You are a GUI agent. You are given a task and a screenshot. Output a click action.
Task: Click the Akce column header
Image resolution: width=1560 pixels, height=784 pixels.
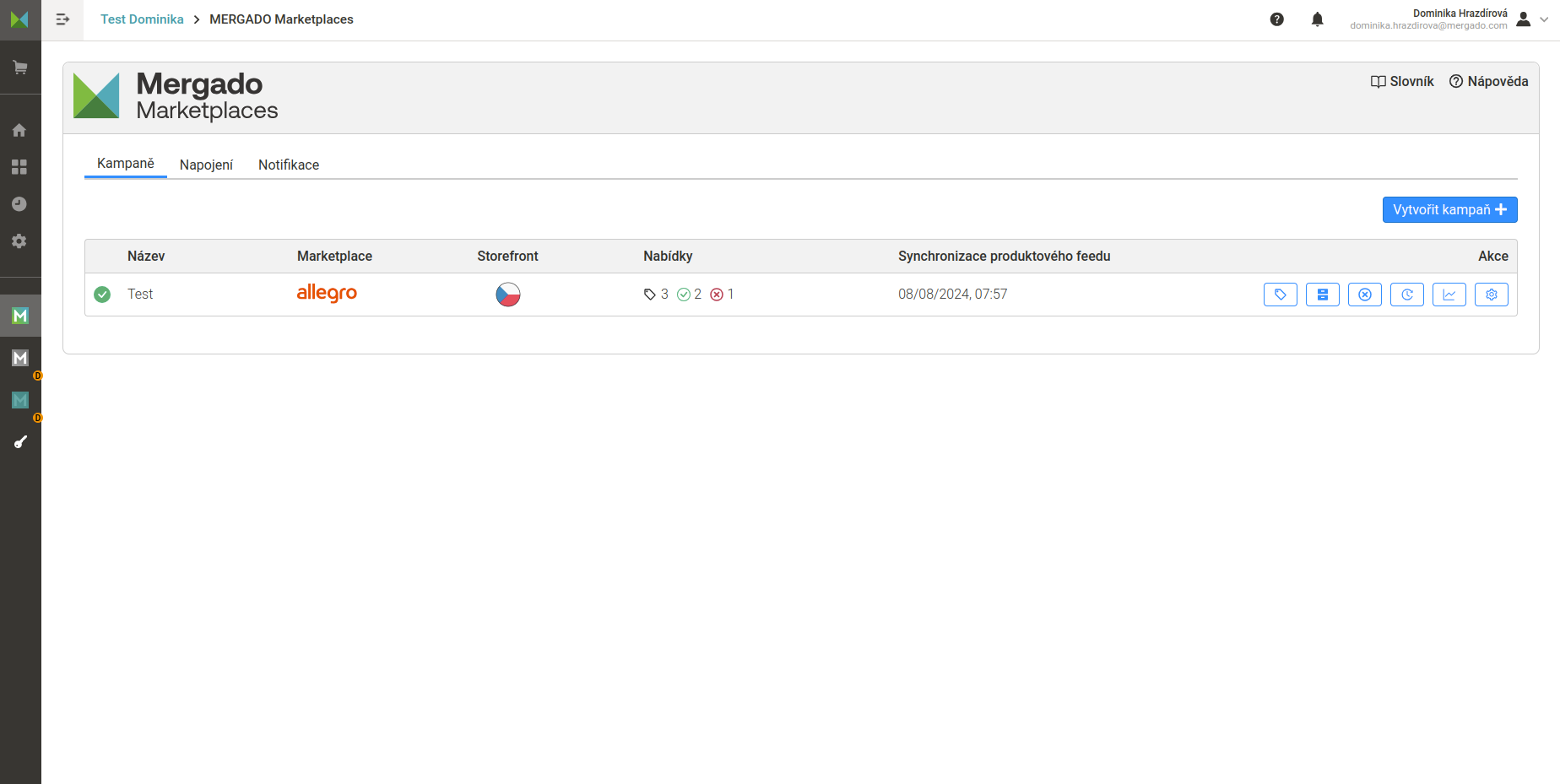[x=1493, y=257]
